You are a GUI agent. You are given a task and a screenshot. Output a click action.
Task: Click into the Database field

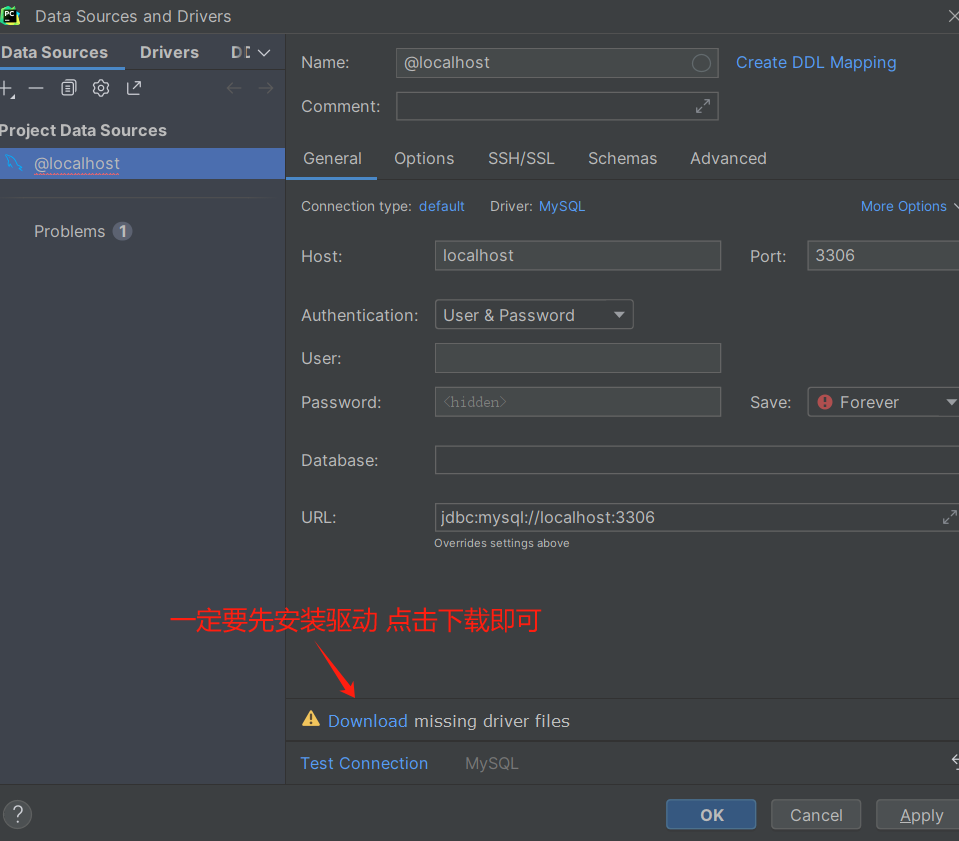(x=697, y=460)
